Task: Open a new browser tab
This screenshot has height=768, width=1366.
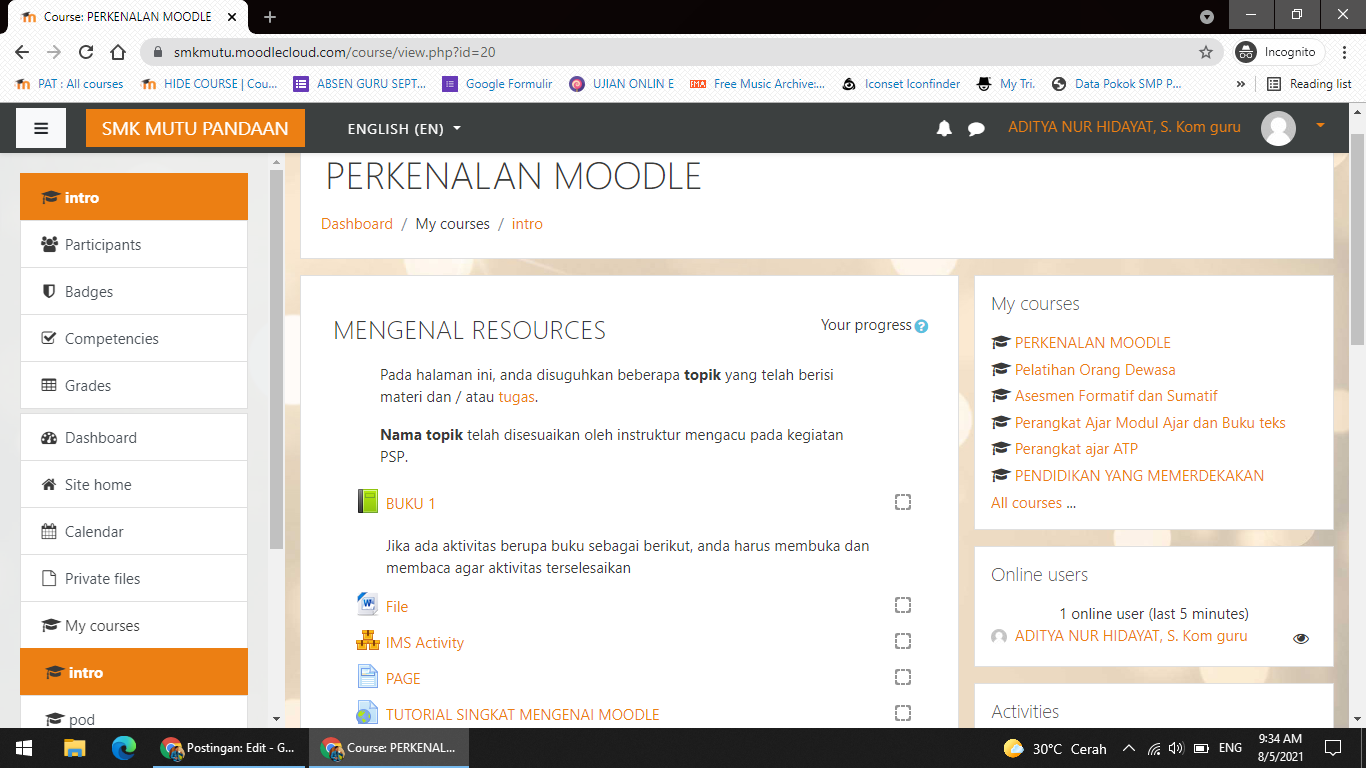Action: tap(270, 17)
